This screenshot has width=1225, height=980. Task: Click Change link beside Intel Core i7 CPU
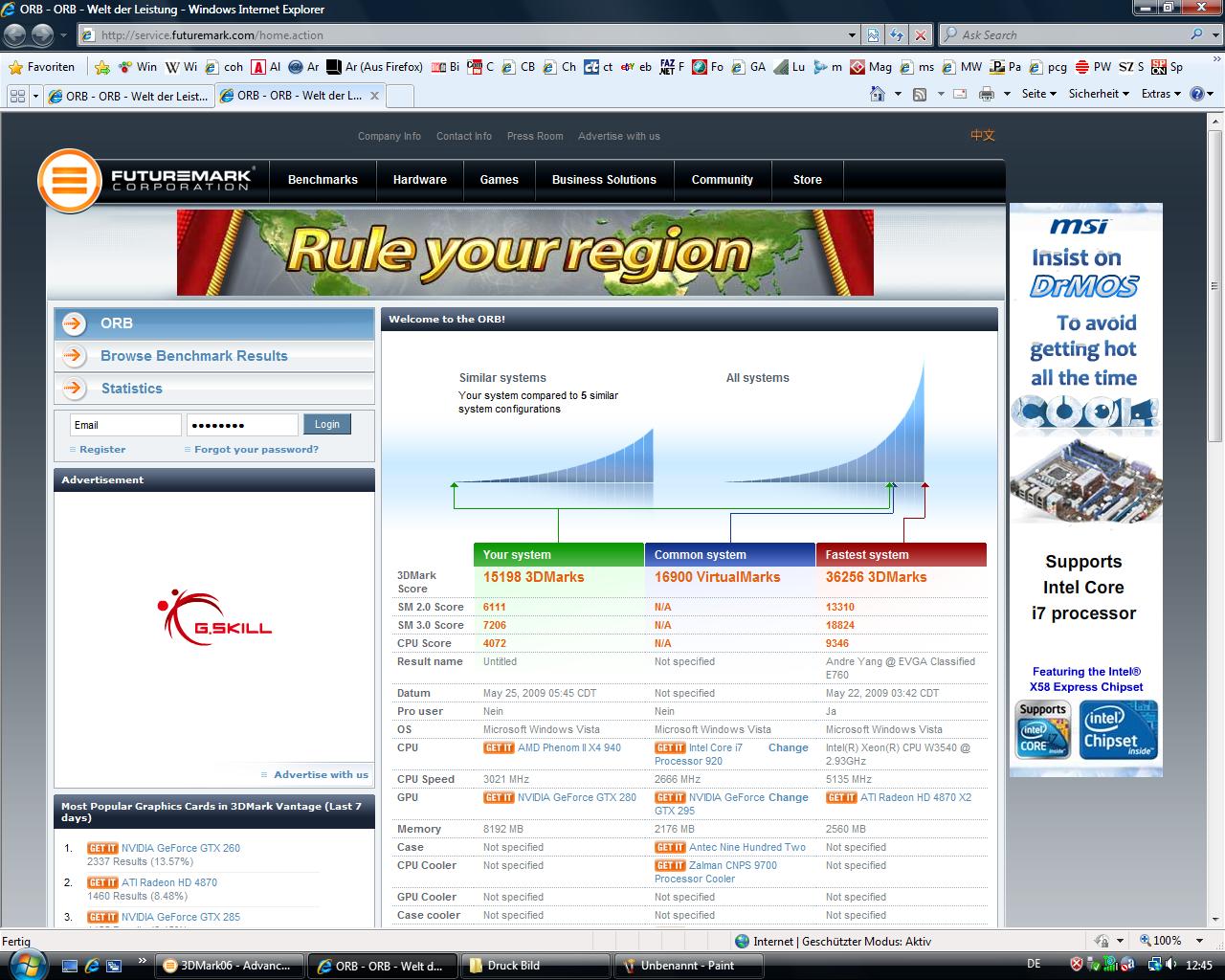pos(788,747)
